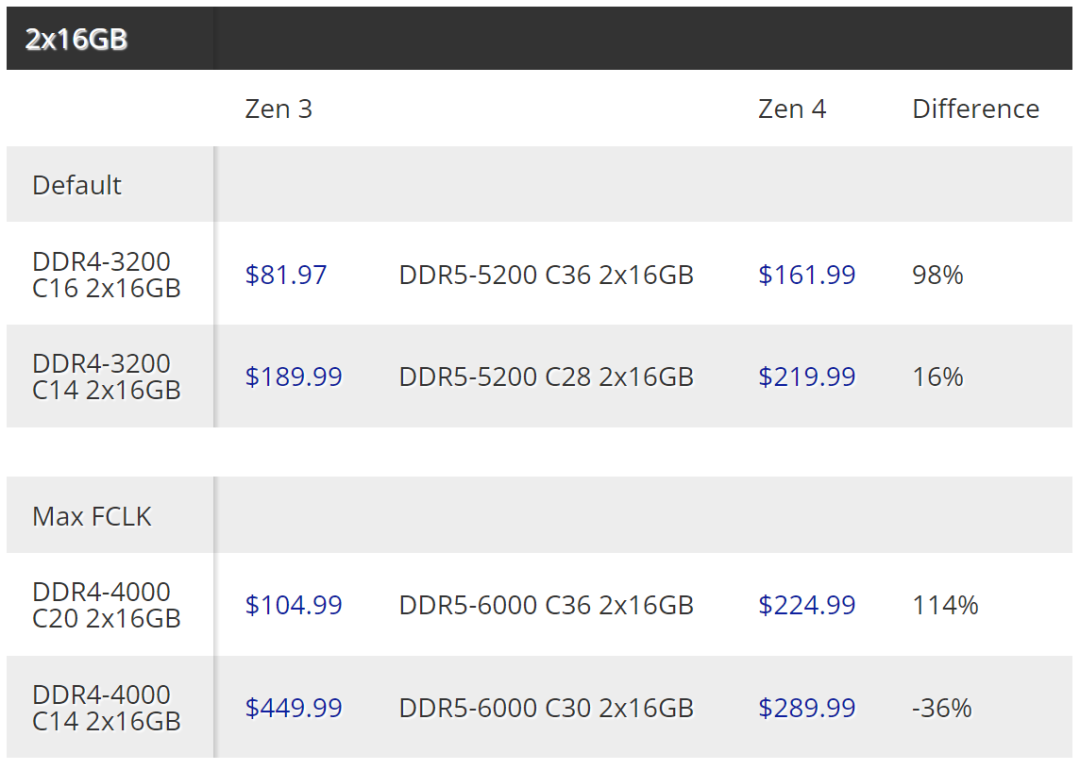Click the -36% difference value
This screenshot has height=770, width=1080.
942,708
